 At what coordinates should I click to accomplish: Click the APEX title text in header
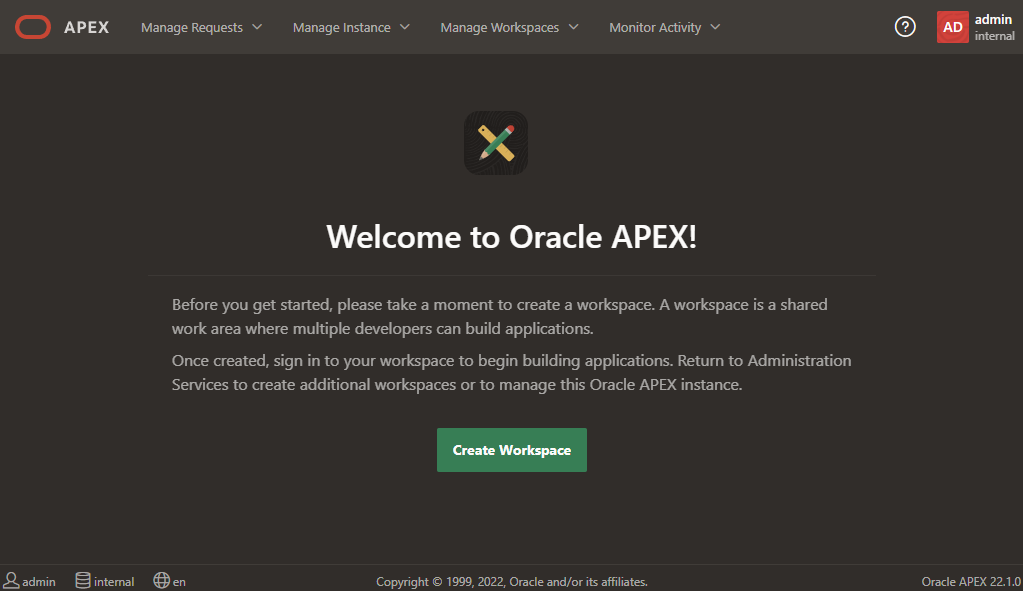click(x=87, y=27)
